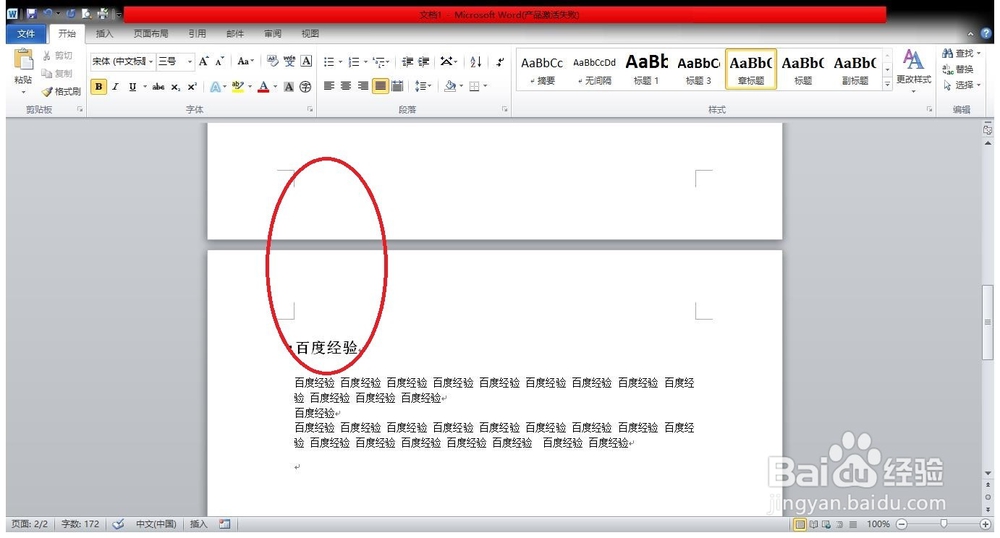Open line spacing options

[x=423, y=86]
